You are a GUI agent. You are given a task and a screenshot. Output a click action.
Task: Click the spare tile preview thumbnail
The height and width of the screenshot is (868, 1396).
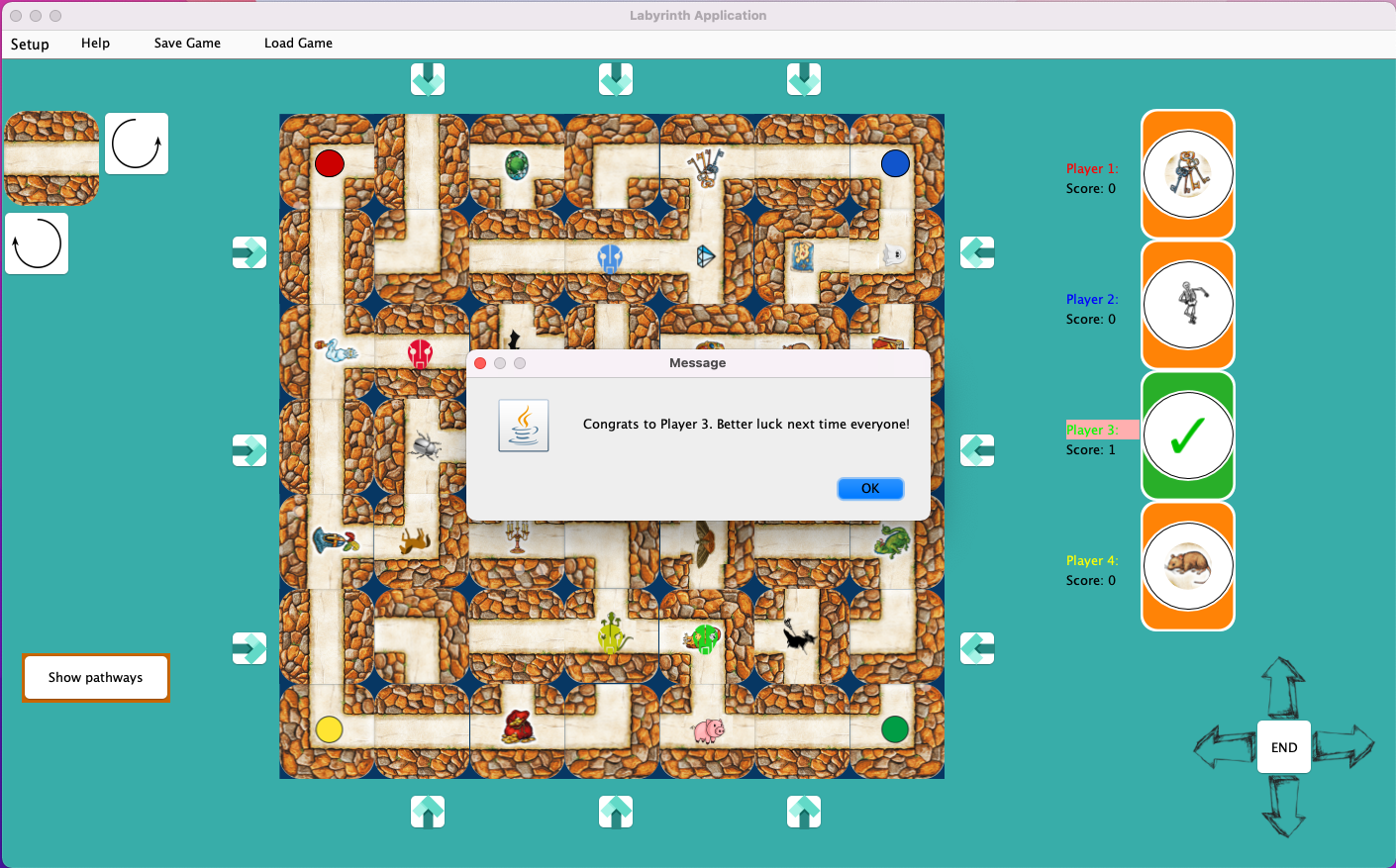click(50, 160)
